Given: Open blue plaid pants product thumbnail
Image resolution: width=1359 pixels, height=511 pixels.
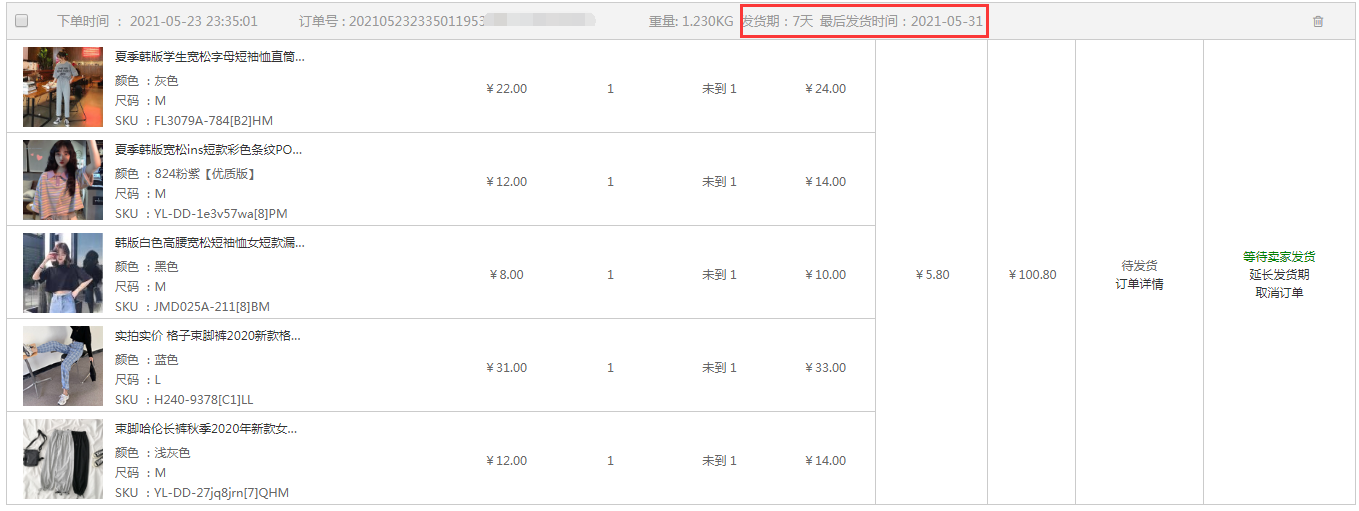Looking at the screenshot, I should click(63, 366).
